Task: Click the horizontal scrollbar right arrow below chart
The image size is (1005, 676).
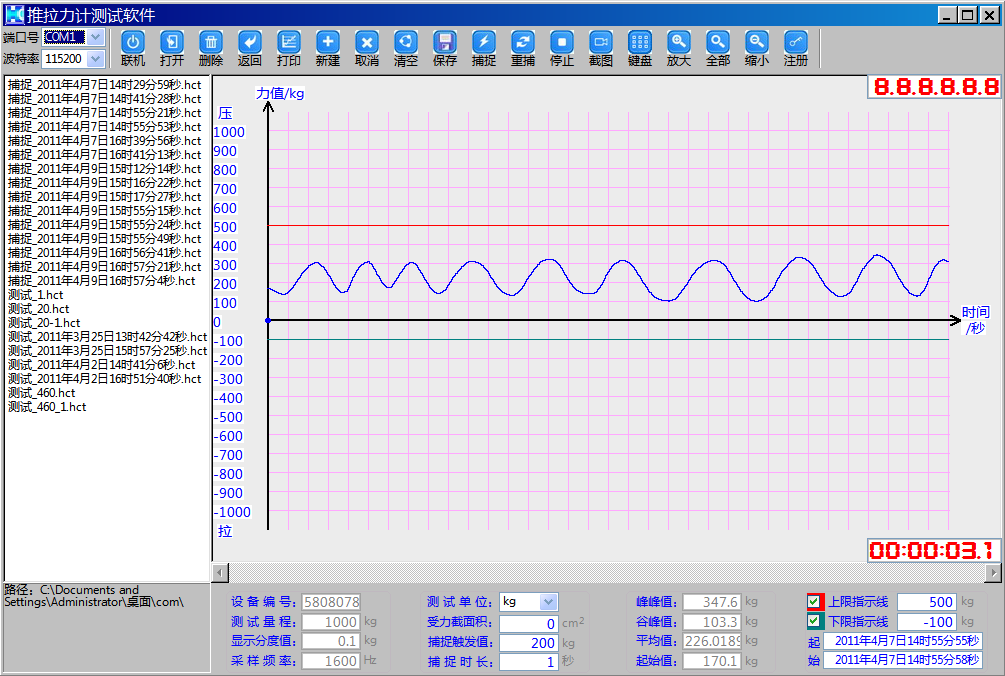Action: (x=992, y=572)
